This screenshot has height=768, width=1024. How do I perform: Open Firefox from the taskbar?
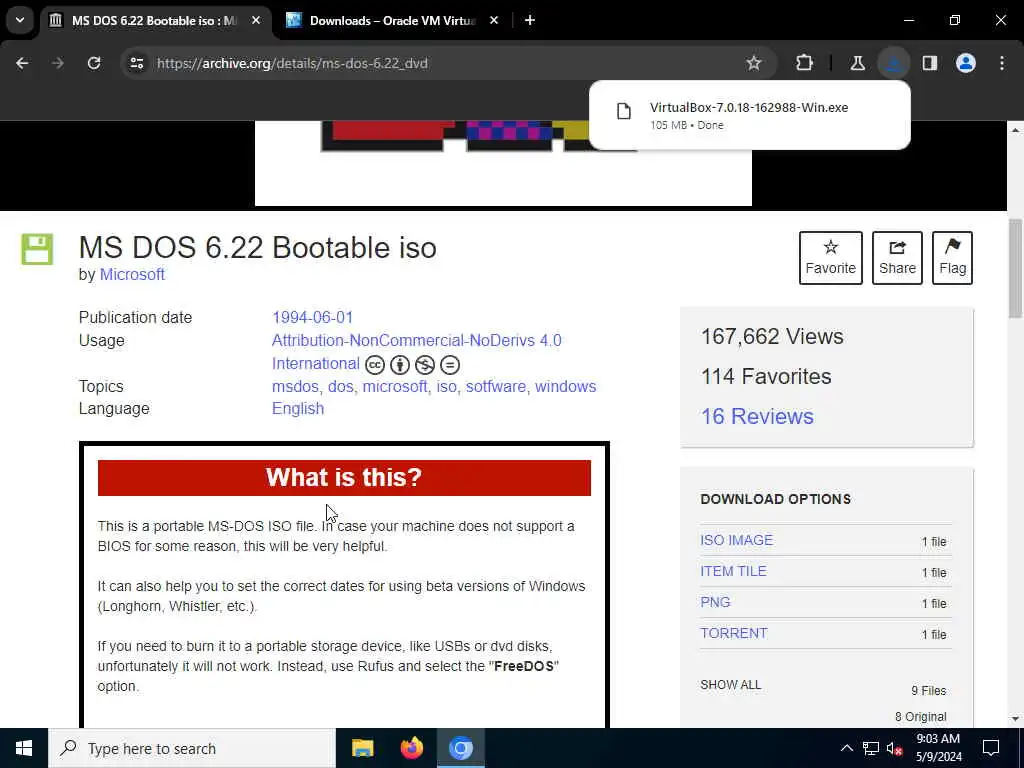(x=411, y=748)
